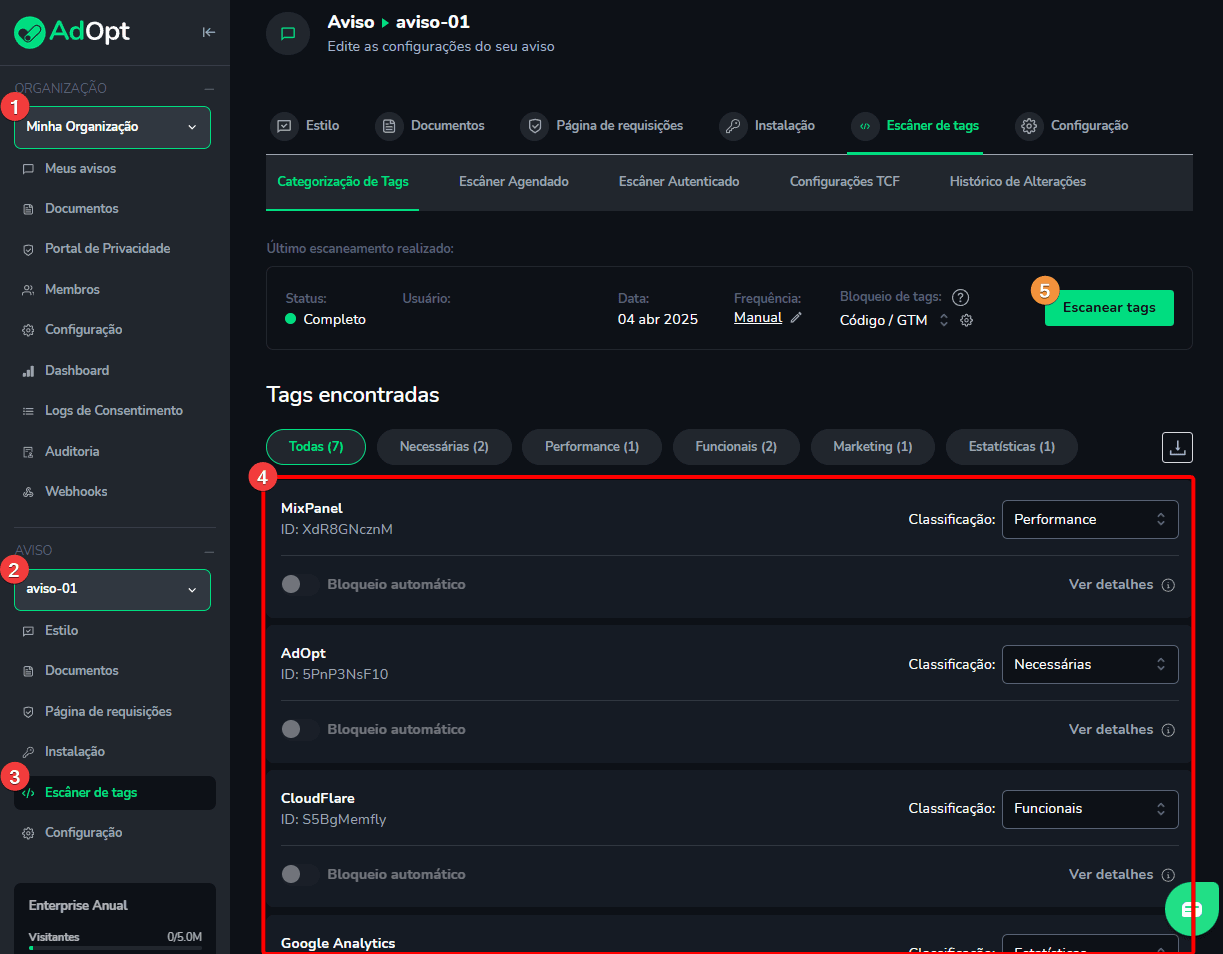Toggle Bloqueio automático for AdOpt
The image size is (1223, 954).
300,730
